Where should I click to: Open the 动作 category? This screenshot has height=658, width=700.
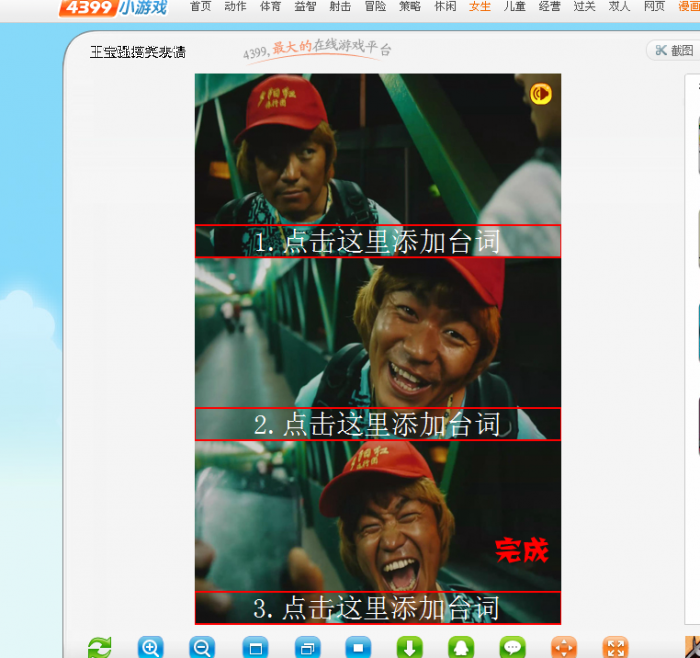point(235,6)
